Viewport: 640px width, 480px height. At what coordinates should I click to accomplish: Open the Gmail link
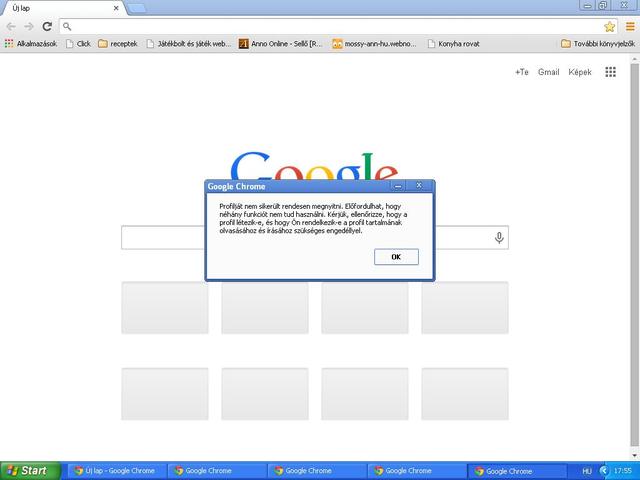click(x=549, y=72)
